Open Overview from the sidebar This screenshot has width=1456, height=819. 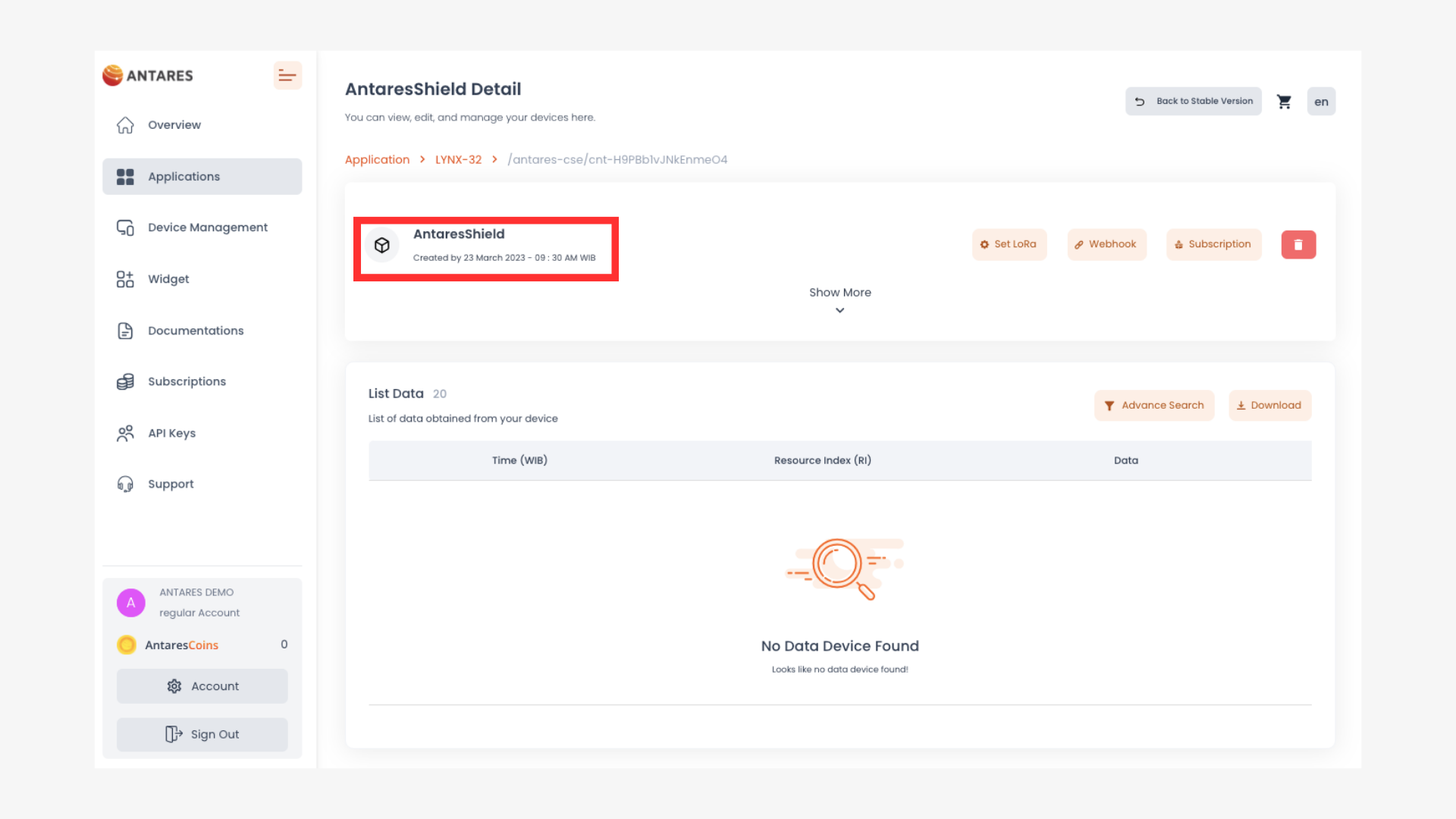point(174,125)
